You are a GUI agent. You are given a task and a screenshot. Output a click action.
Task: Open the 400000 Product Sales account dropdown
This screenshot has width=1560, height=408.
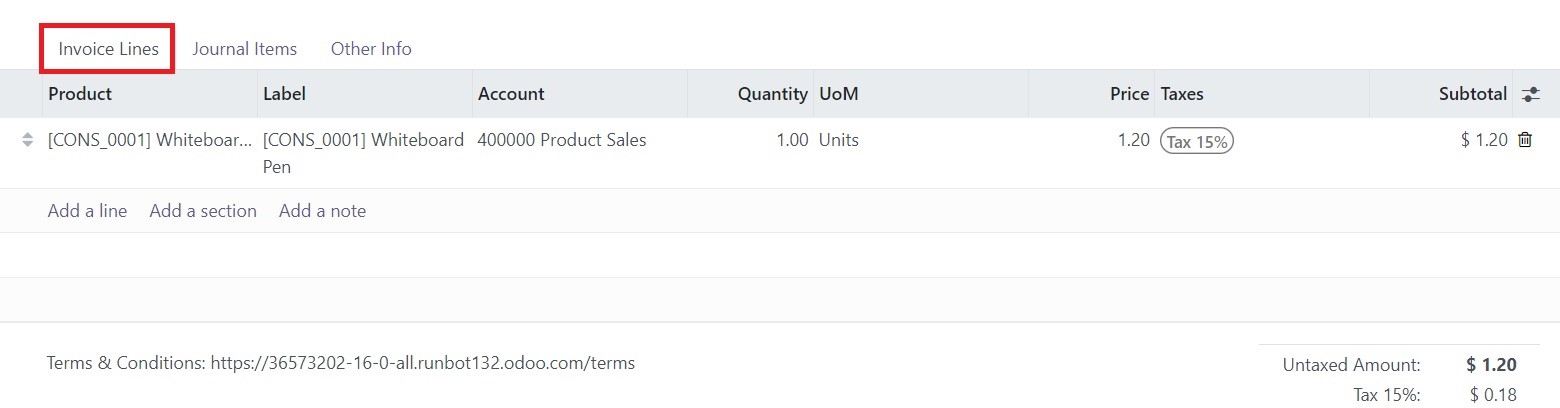[x=580, y=140]
